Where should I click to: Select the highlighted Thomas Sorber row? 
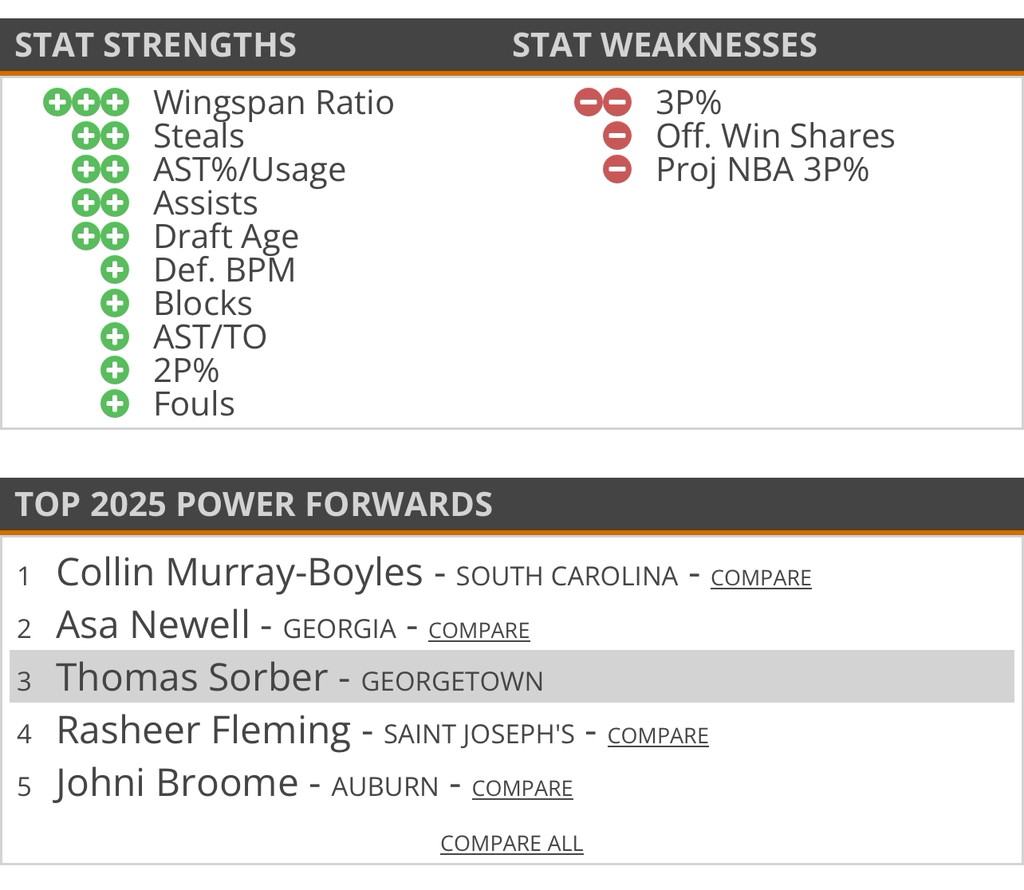512,677
